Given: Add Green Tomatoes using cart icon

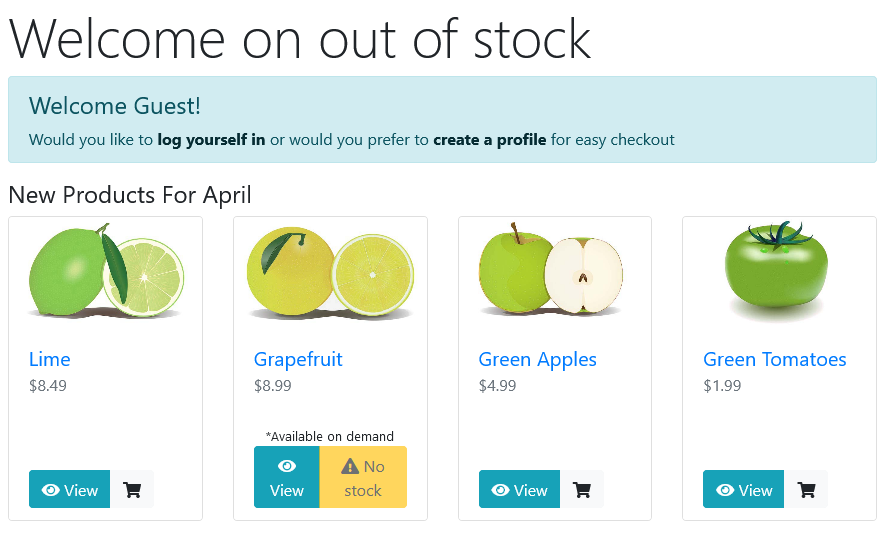Looking at the screenshot, I should click(806, 489).
